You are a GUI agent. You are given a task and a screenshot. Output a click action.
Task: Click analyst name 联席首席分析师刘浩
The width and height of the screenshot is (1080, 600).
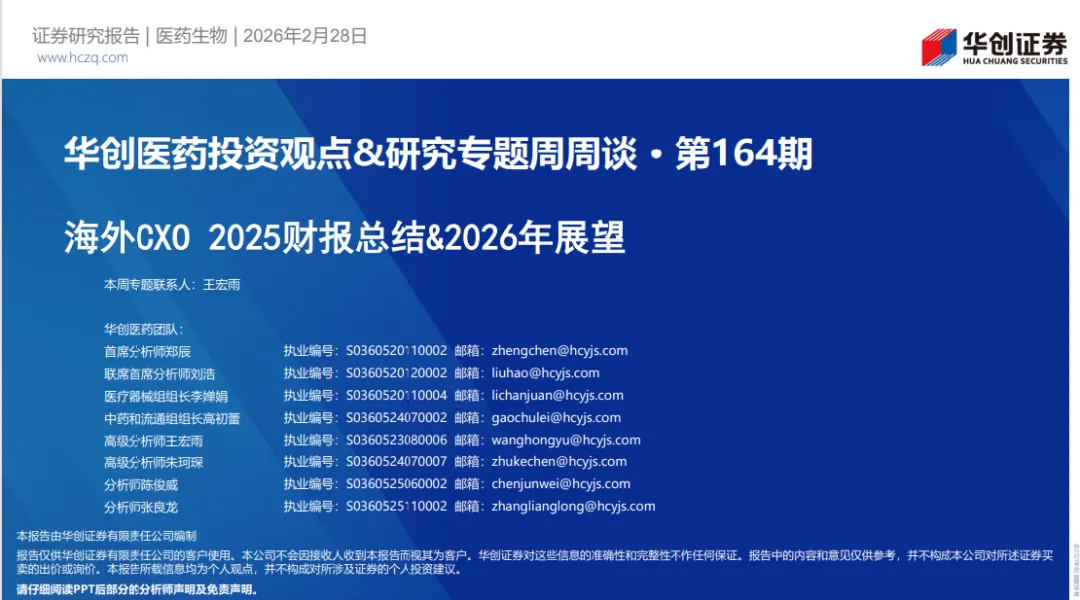(x=160, y=373)
